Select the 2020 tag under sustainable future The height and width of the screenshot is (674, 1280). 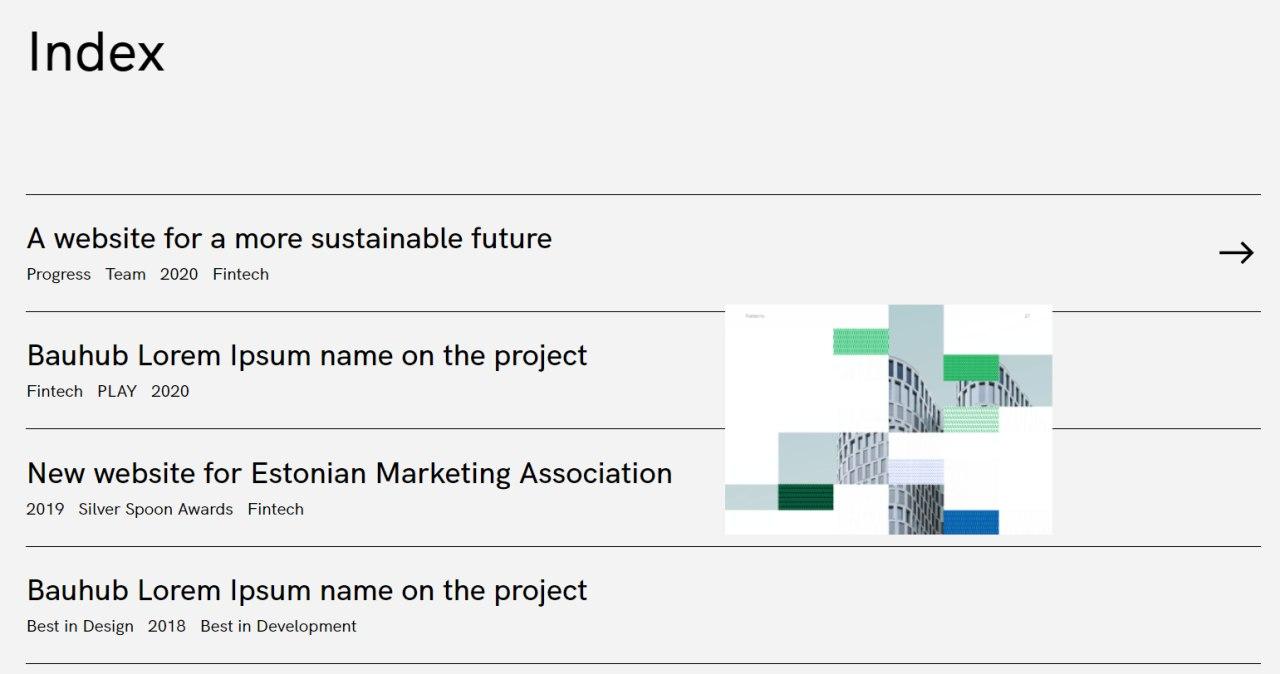(179, 274)
